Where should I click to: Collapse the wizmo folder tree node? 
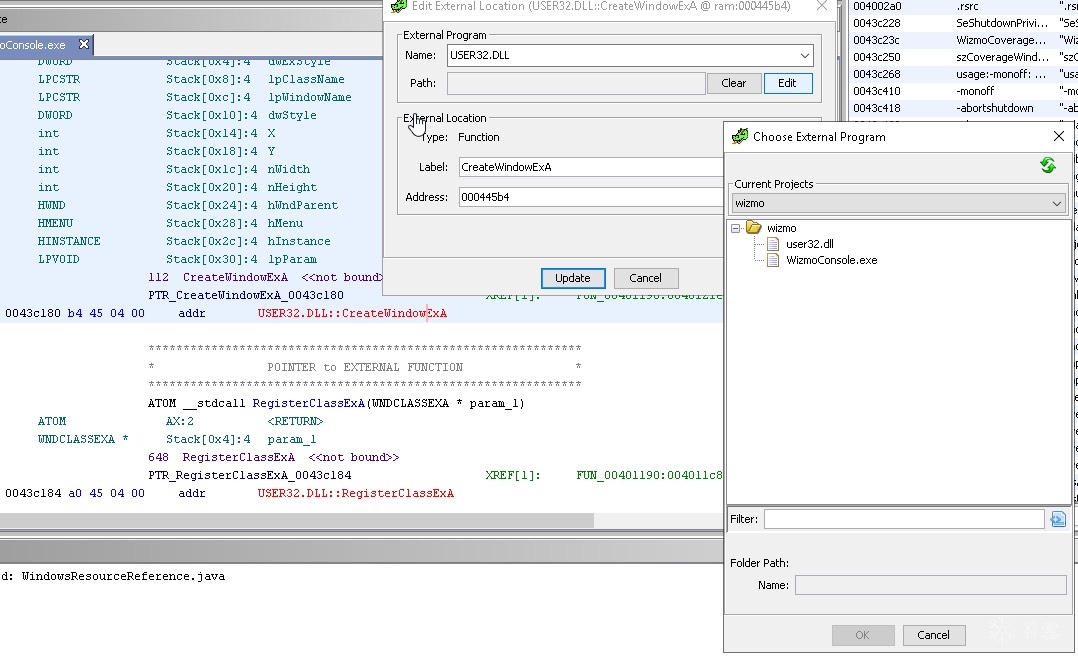point(735,228)
